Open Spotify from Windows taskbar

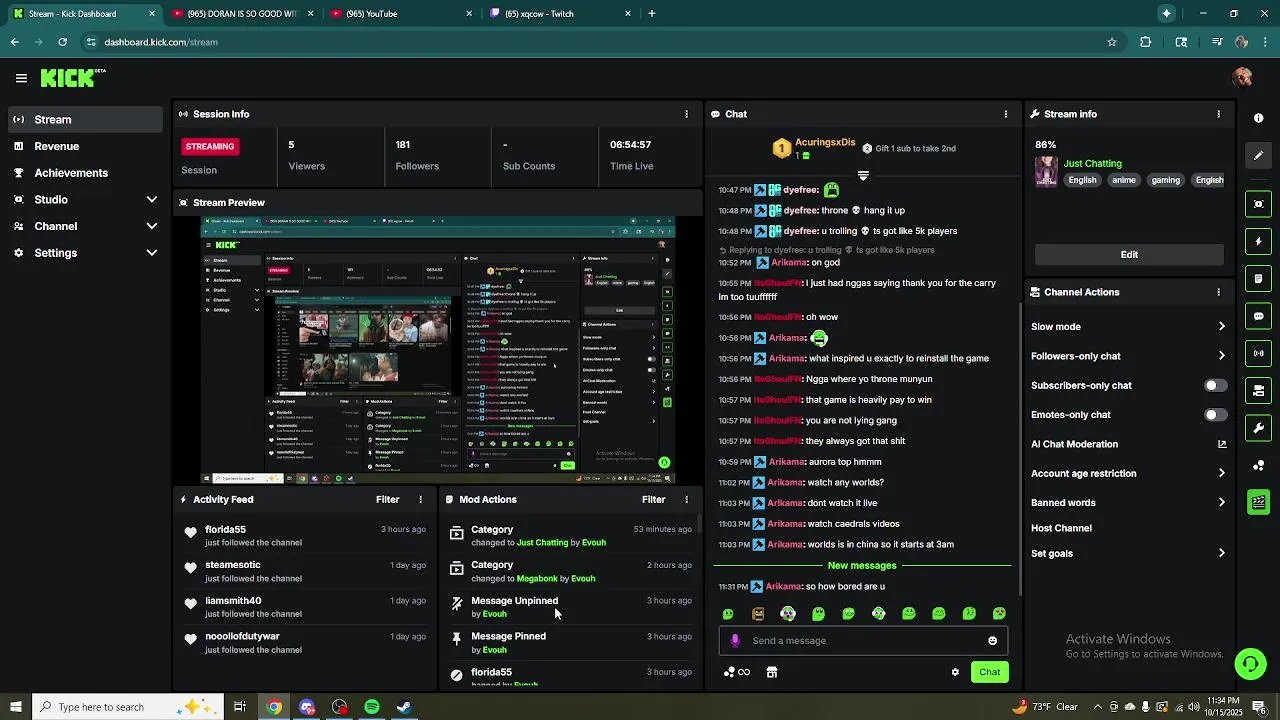point(372,707)
